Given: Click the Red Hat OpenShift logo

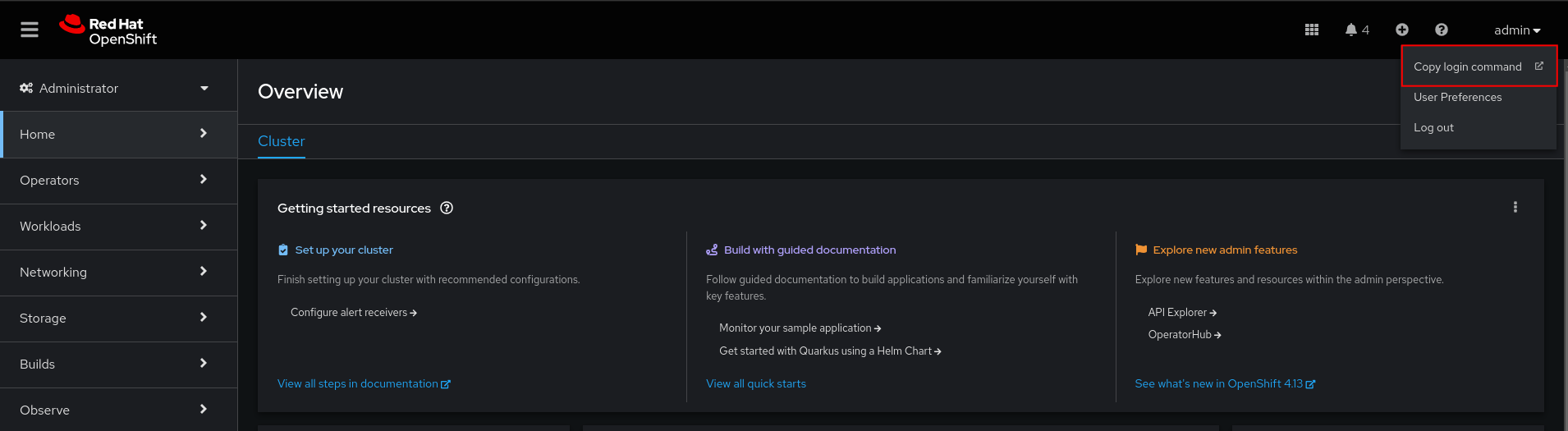Looking at the screenshot, I should coord(108,30).
